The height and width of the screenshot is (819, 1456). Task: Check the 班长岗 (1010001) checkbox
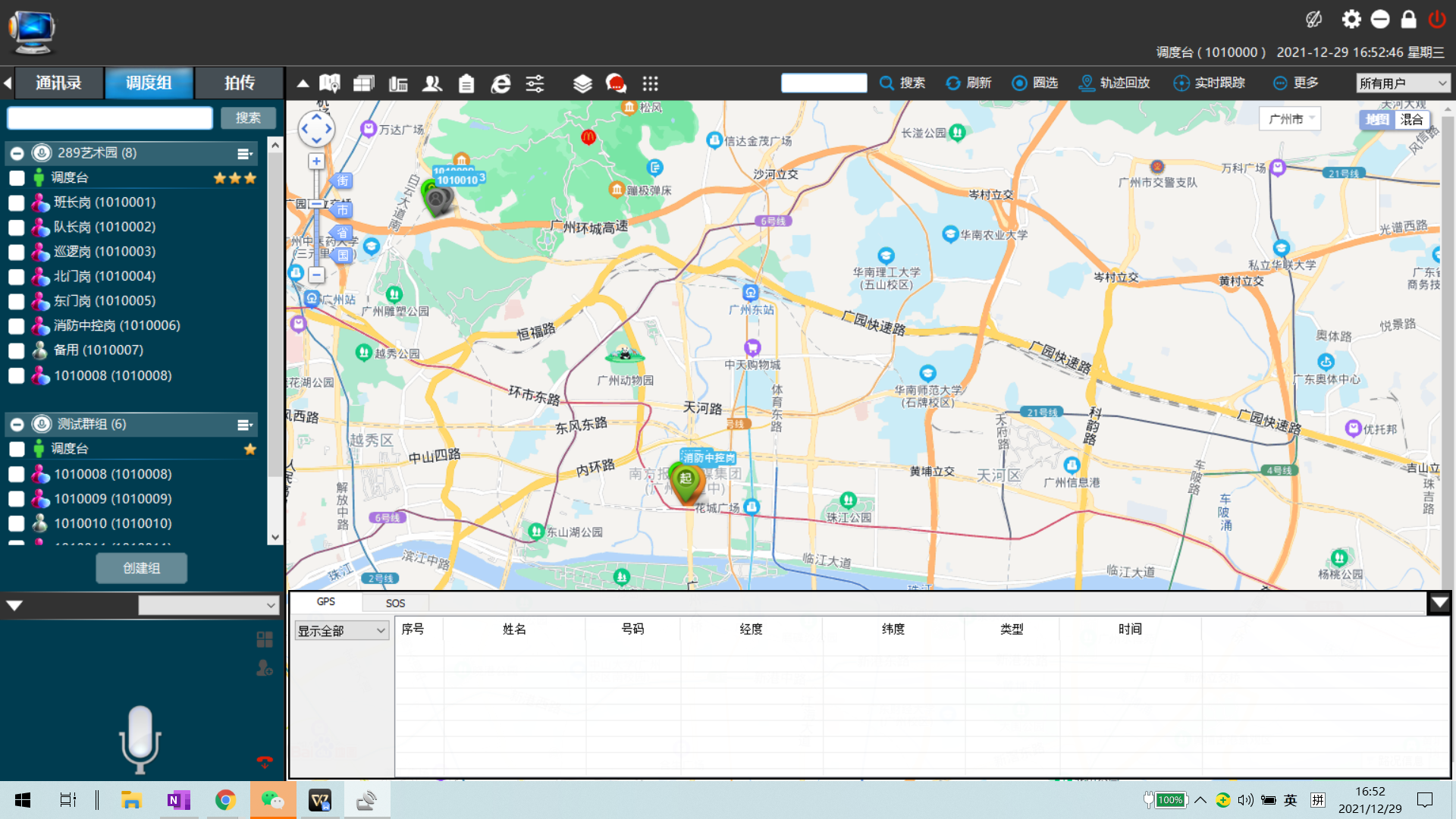17,202
